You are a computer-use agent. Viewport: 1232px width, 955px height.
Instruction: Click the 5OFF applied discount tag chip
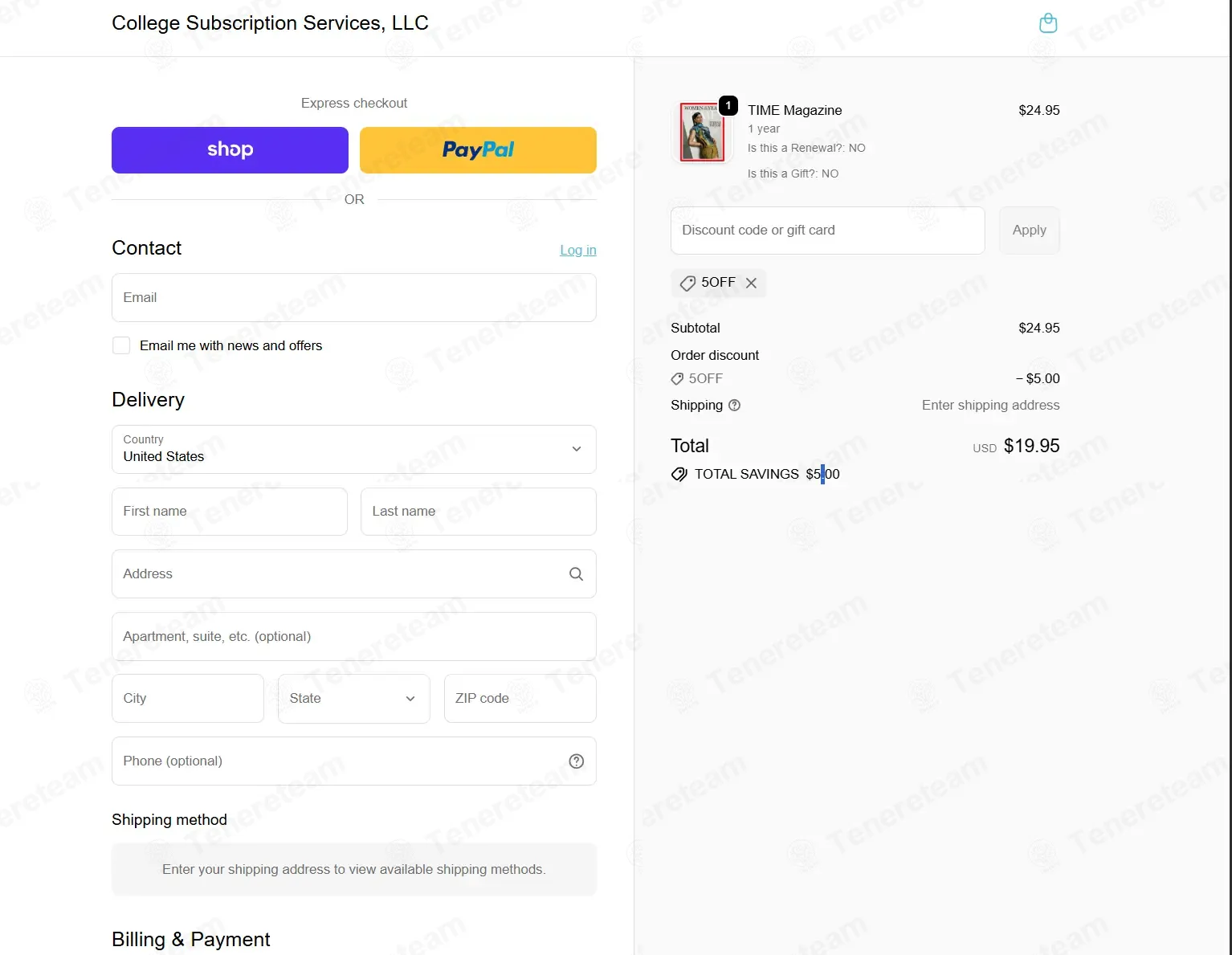pyautogui.click(x=718, y=283)
